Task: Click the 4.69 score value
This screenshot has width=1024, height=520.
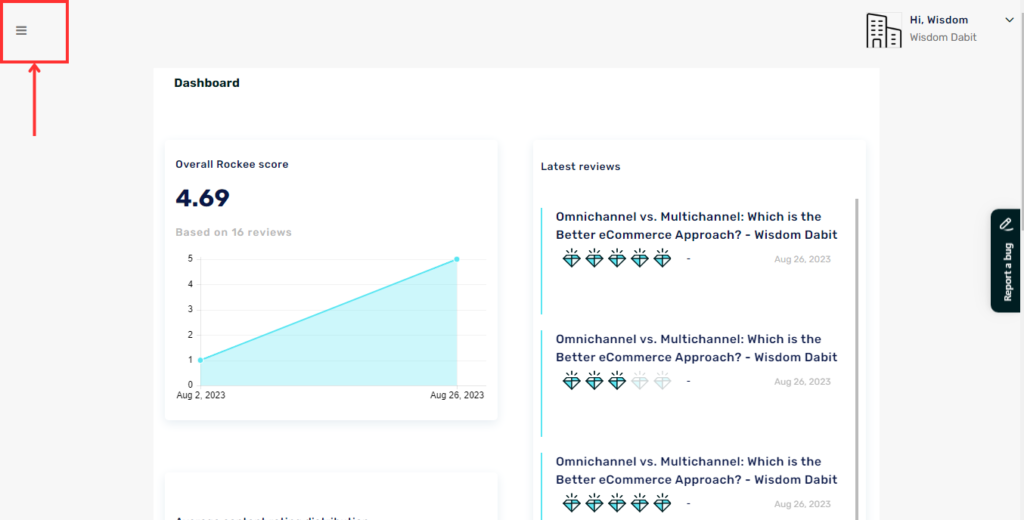Action: (x=202, y=198)
